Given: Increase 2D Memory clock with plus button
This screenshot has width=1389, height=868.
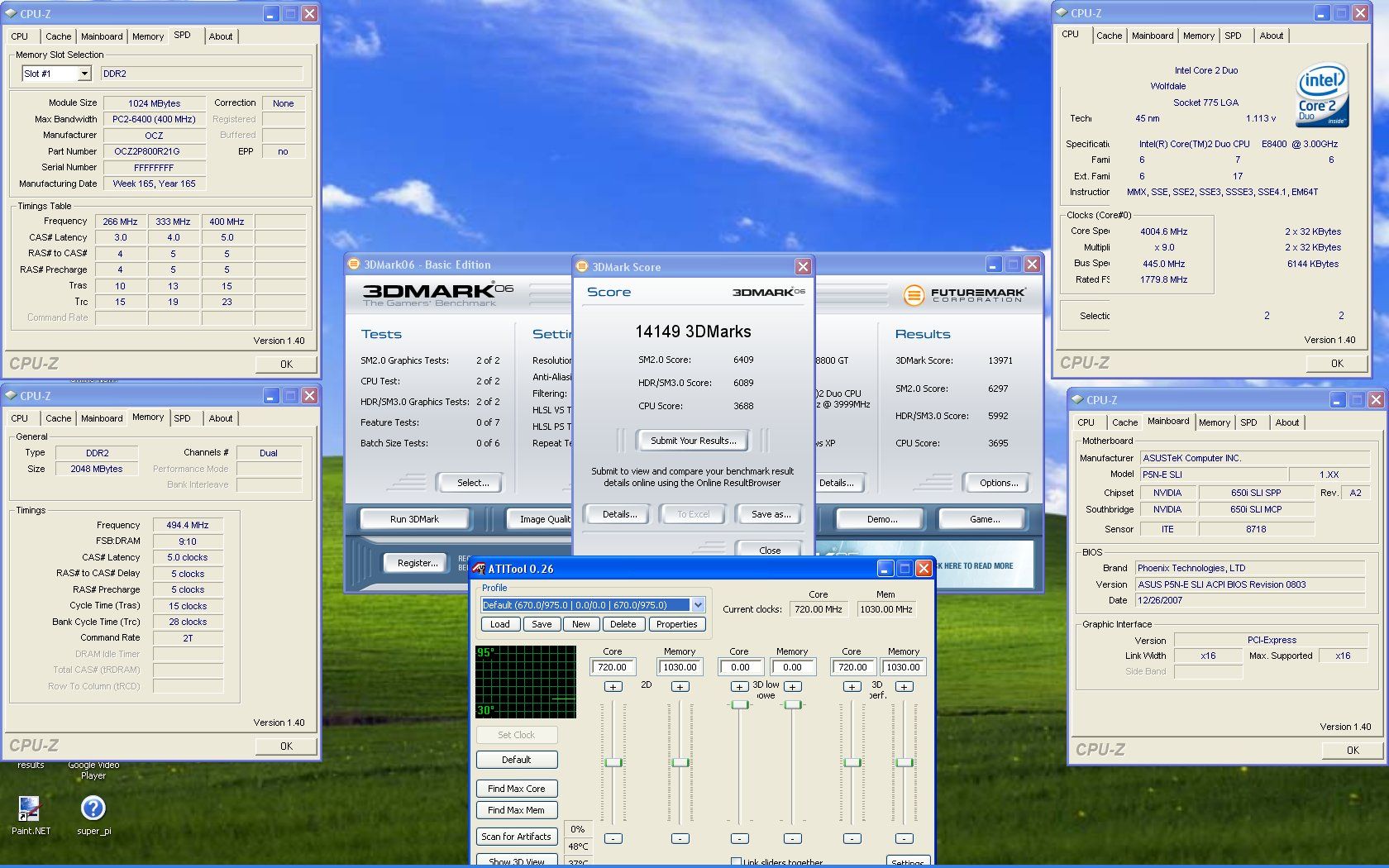Looking at the screenshot, I should pos(680,686).
